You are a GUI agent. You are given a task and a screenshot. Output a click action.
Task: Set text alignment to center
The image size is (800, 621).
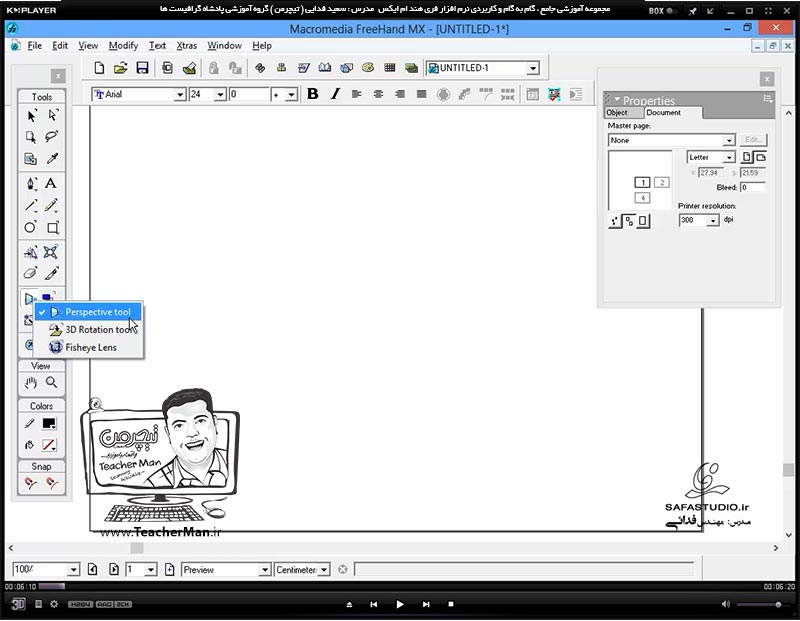(x=378, y=94)
